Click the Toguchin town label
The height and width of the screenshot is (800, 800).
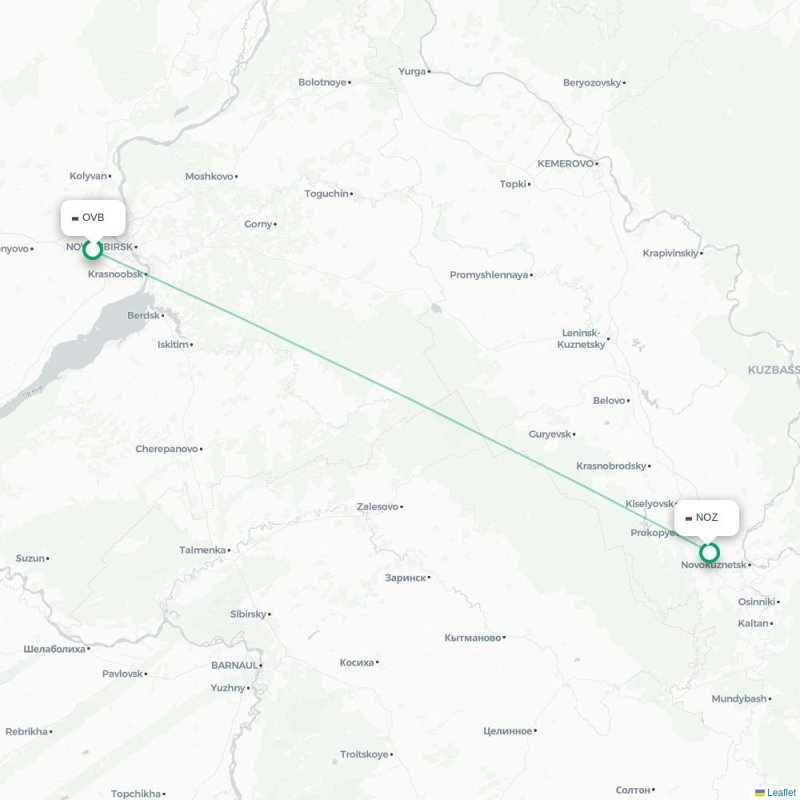click(x=327, y=194)
